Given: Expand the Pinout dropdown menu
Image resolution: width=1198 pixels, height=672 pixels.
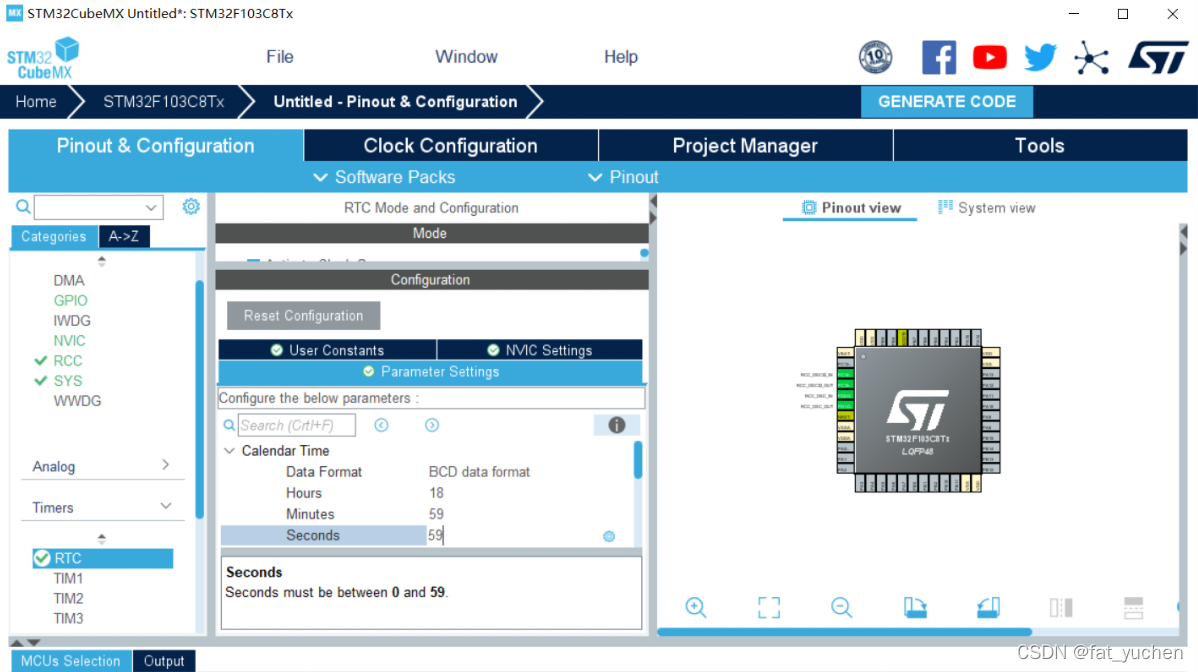Looking at the screenshot, I should pos(623,177).
